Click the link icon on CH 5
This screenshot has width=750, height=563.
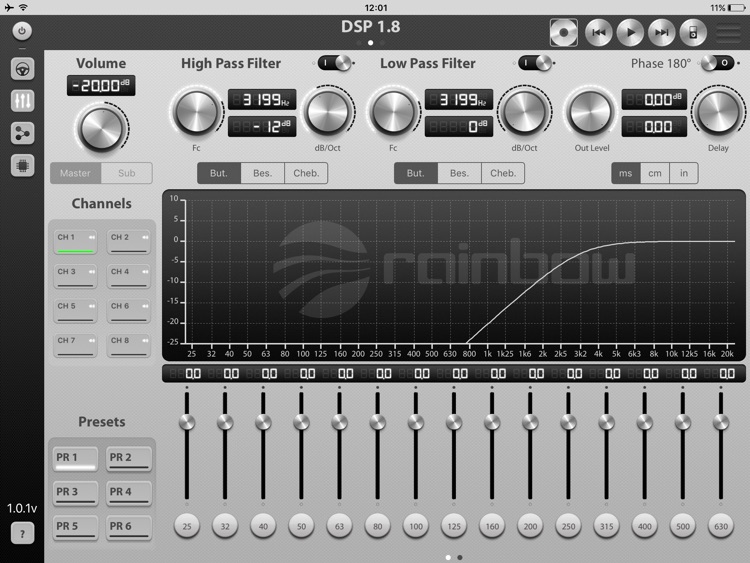92,306
